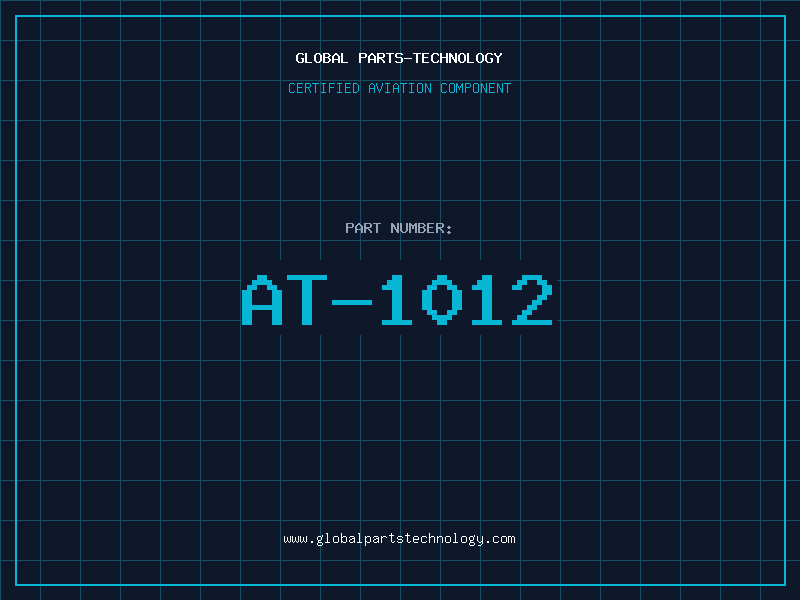This screenshot has height=600, width=800.
Task: Open the www.globalpartstechnology.com link
Action: [x=399, y=539]
